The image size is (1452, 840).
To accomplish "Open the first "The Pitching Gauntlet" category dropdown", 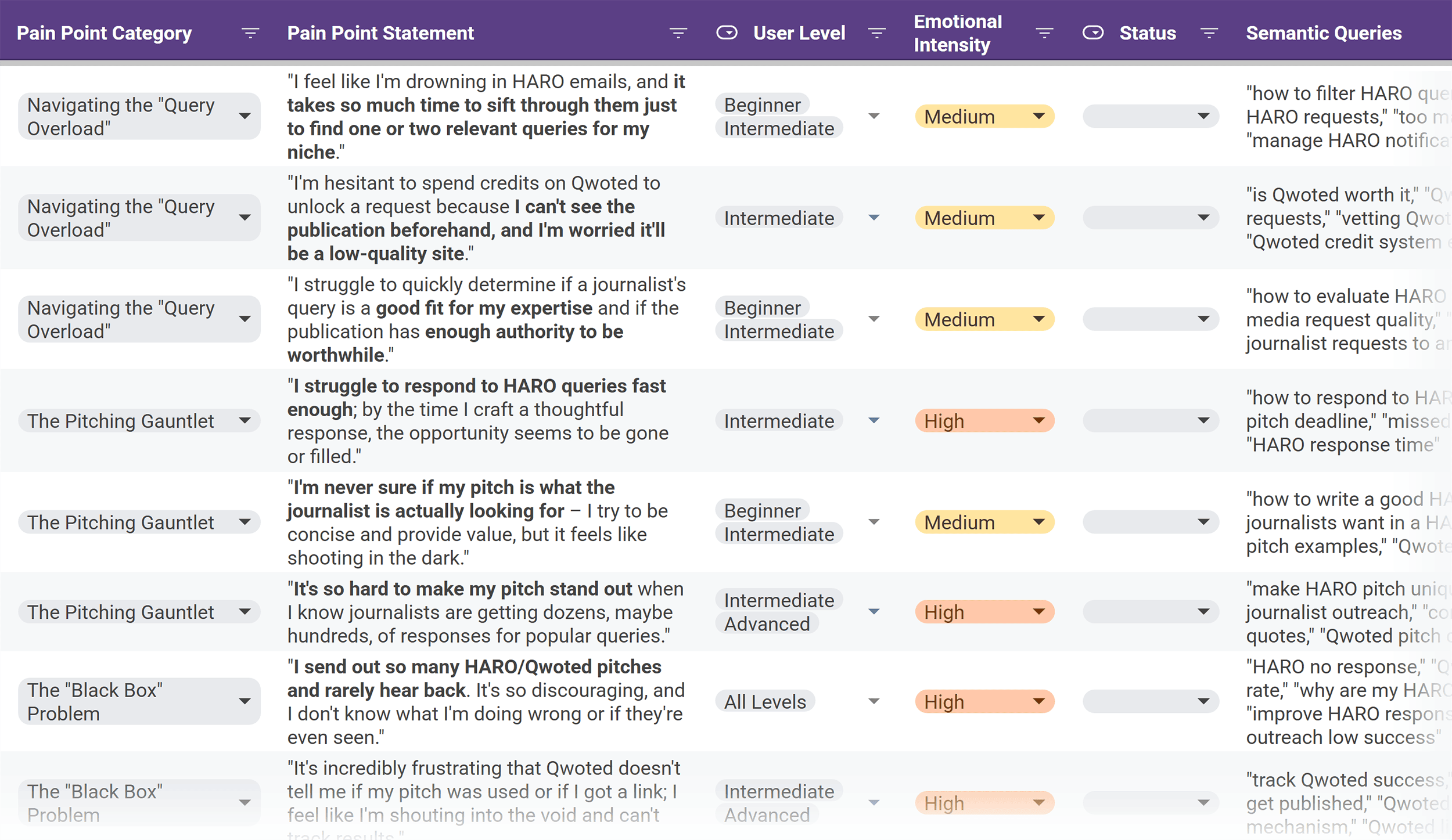I will tap(246, 420).
